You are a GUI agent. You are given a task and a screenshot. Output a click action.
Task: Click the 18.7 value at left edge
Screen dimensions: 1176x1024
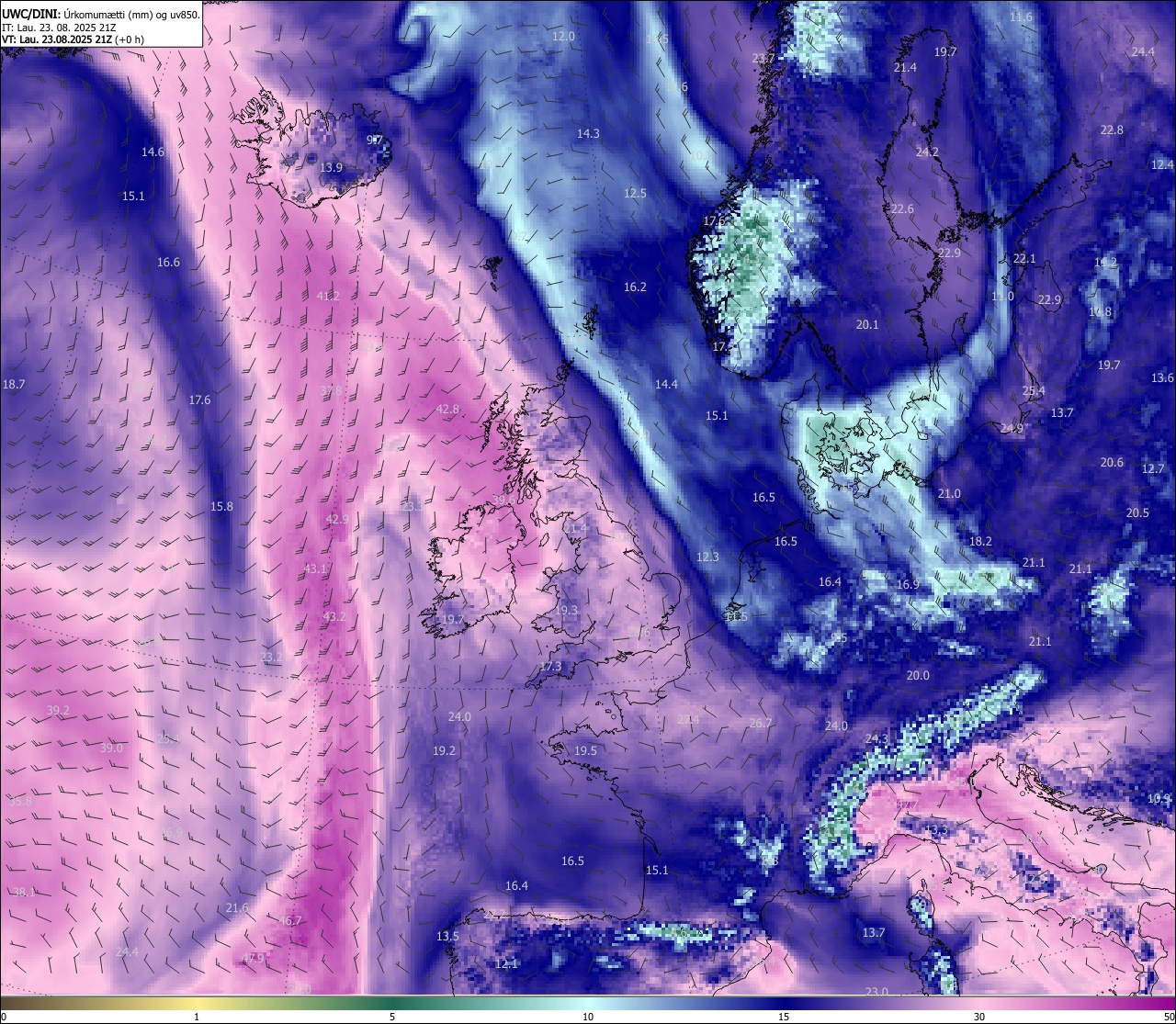tap(14, 384)
